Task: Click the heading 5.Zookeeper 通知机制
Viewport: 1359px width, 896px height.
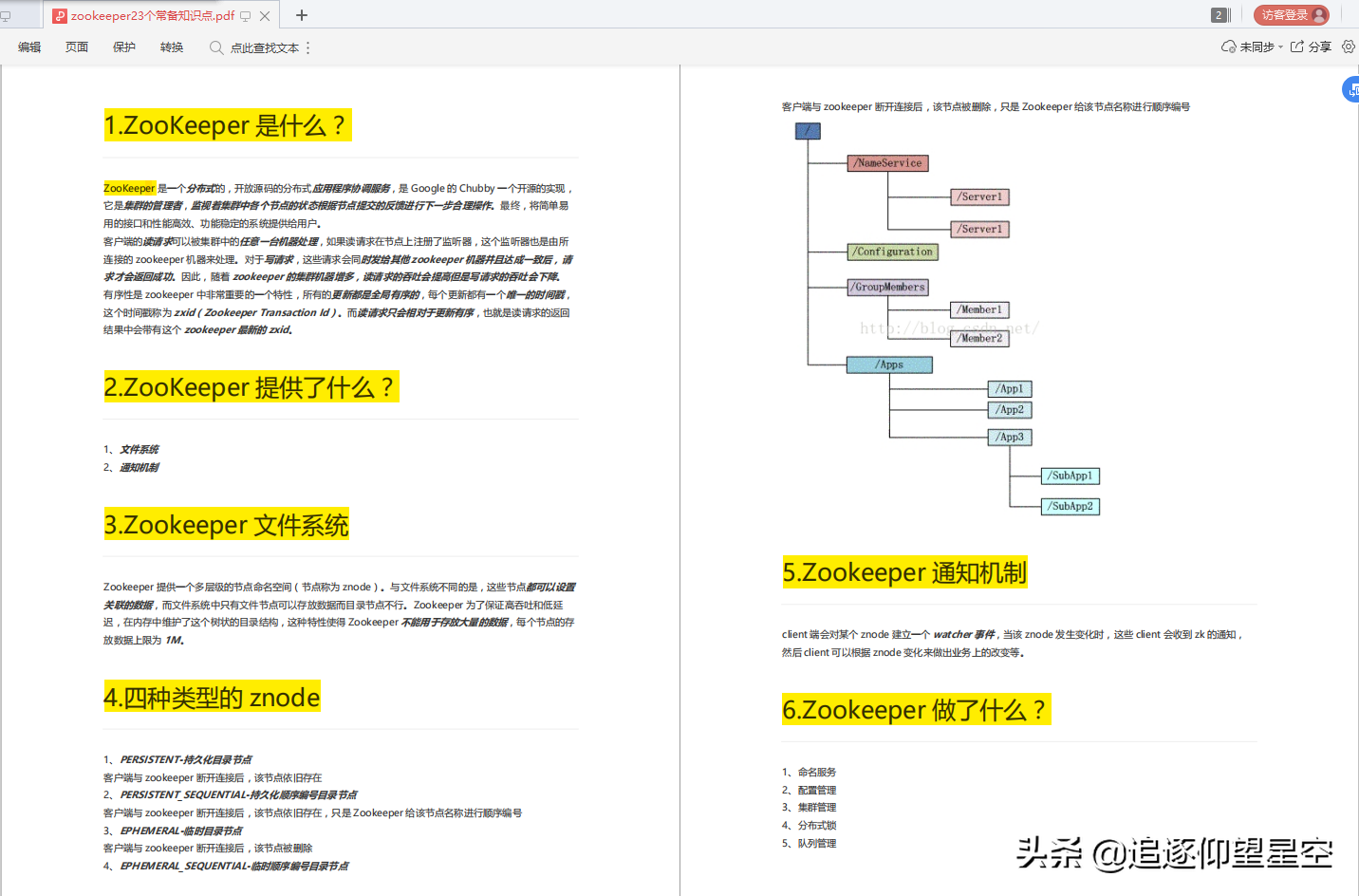Action: click(905, 572)
